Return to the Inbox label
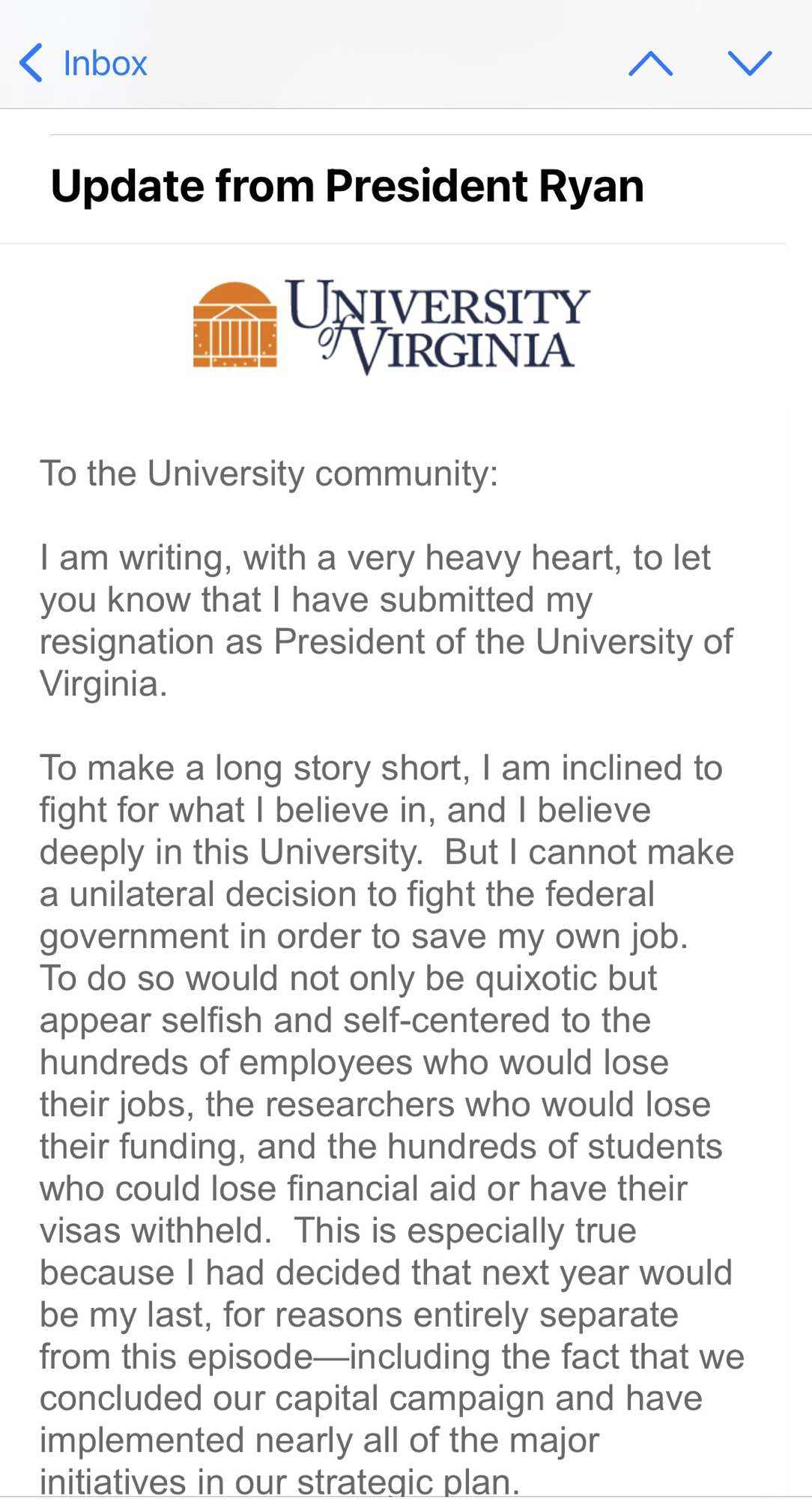This screenshot has height=1499, width=812. tap(105, 64)
